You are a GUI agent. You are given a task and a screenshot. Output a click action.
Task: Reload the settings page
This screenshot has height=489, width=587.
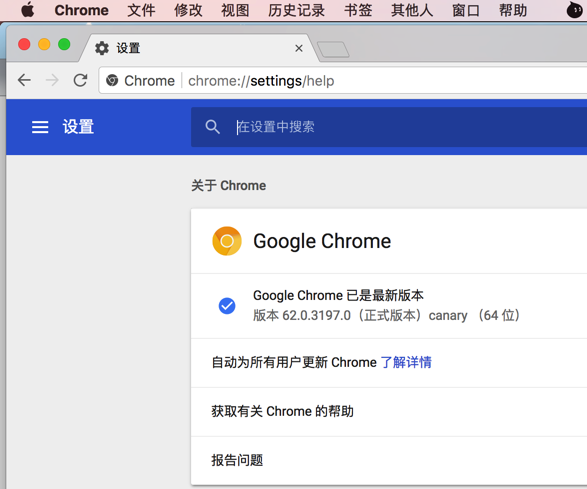(80, 80)
